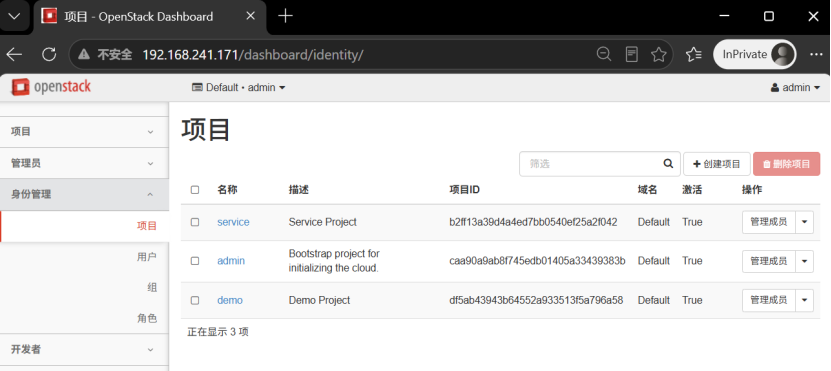This screenshot has height=371, width=831.
Task: Click ID b2ff13a39d4a4ed7bb0540ef25a2f042
Action: pyautogui.click(x=533, y=222)
